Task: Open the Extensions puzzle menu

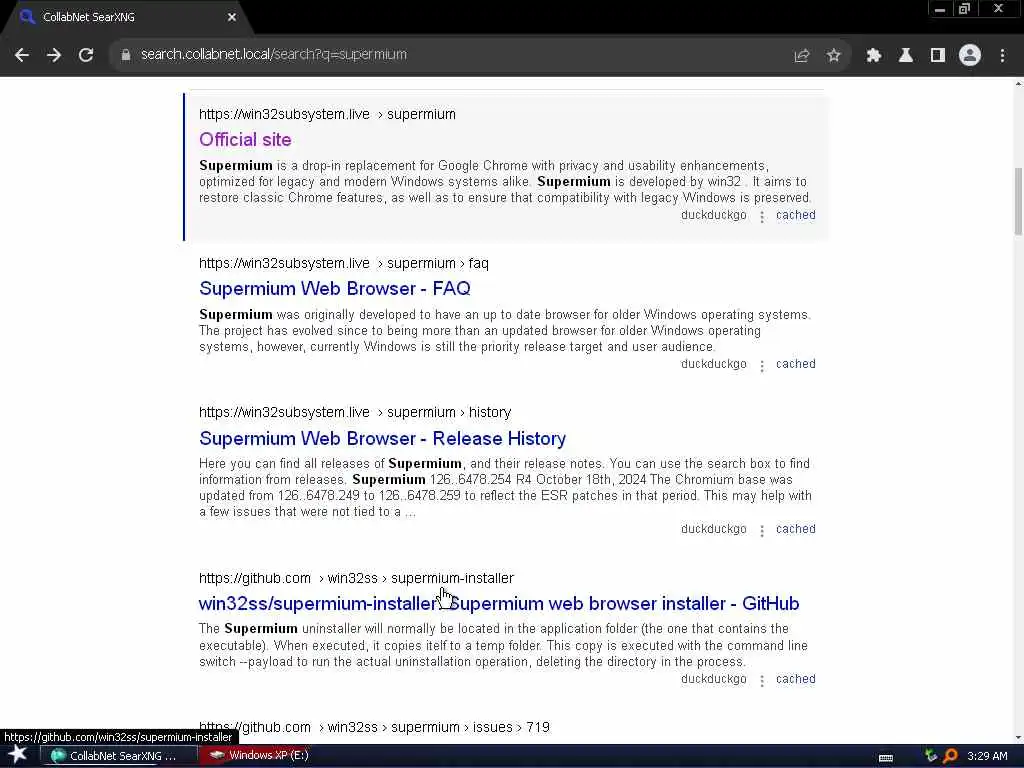Action: pyautogui.click(x=873, y=56)
